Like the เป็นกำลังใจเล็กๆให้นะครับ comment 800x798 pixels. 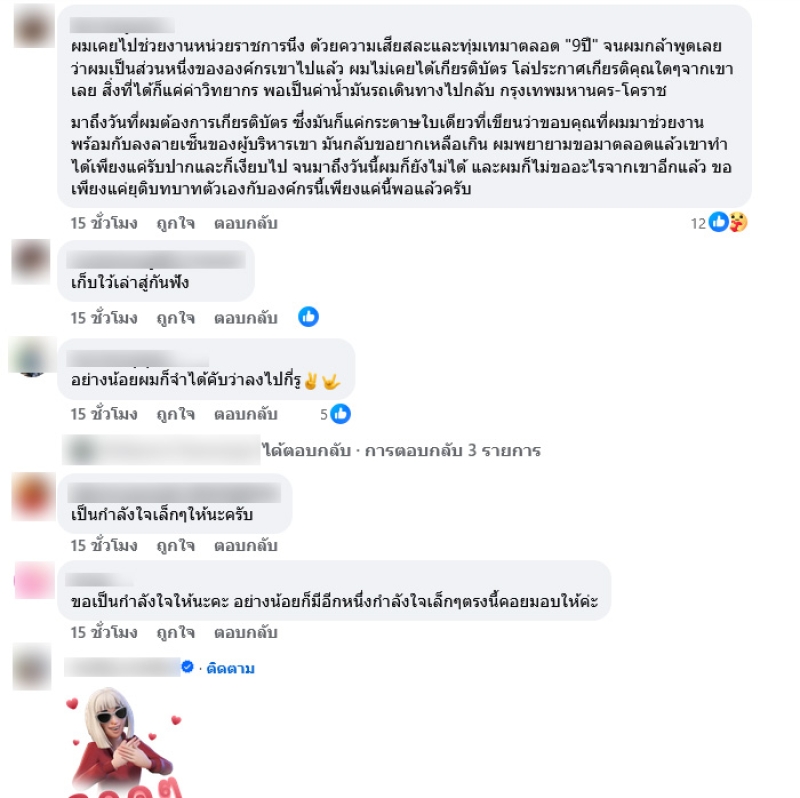pos(176,545)
